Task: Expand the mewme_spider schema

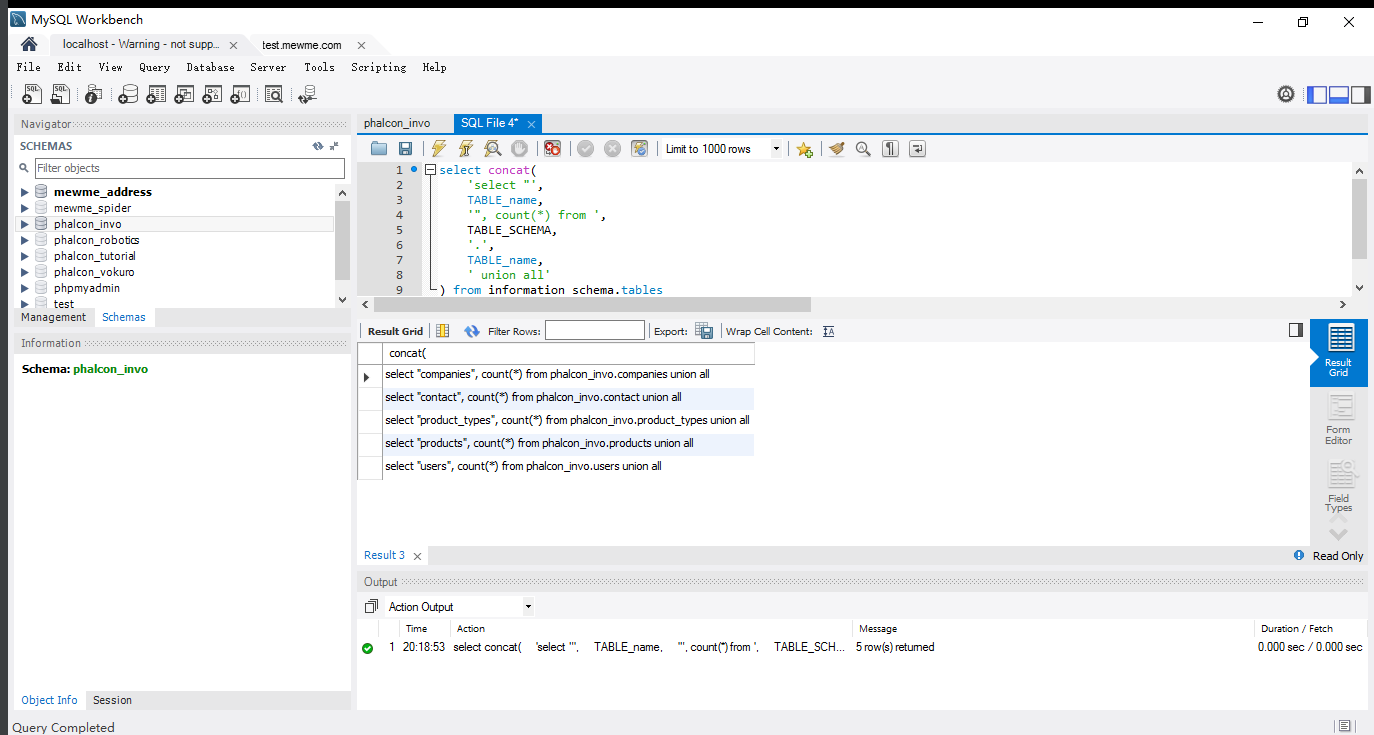Action: point(25,208)
